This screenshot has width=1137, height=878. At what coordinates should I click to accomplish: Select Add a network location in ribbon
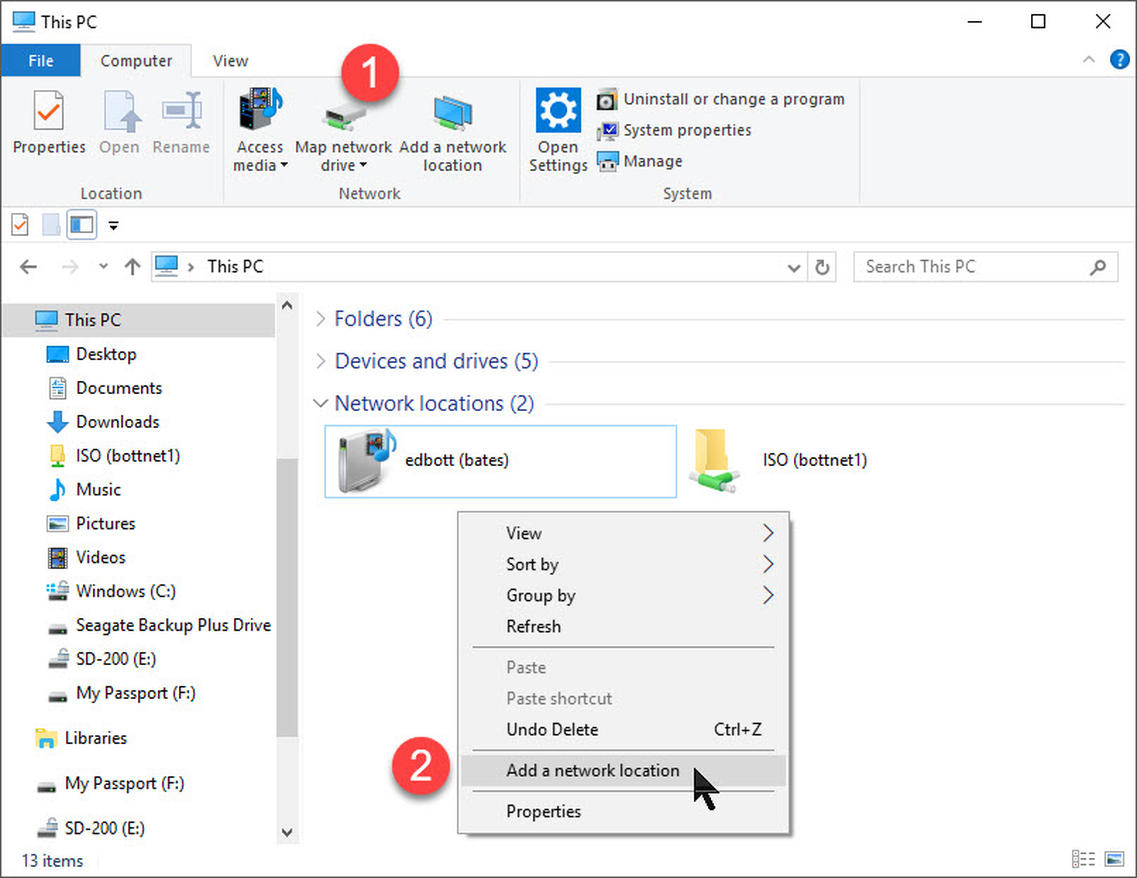coord(453,128)
